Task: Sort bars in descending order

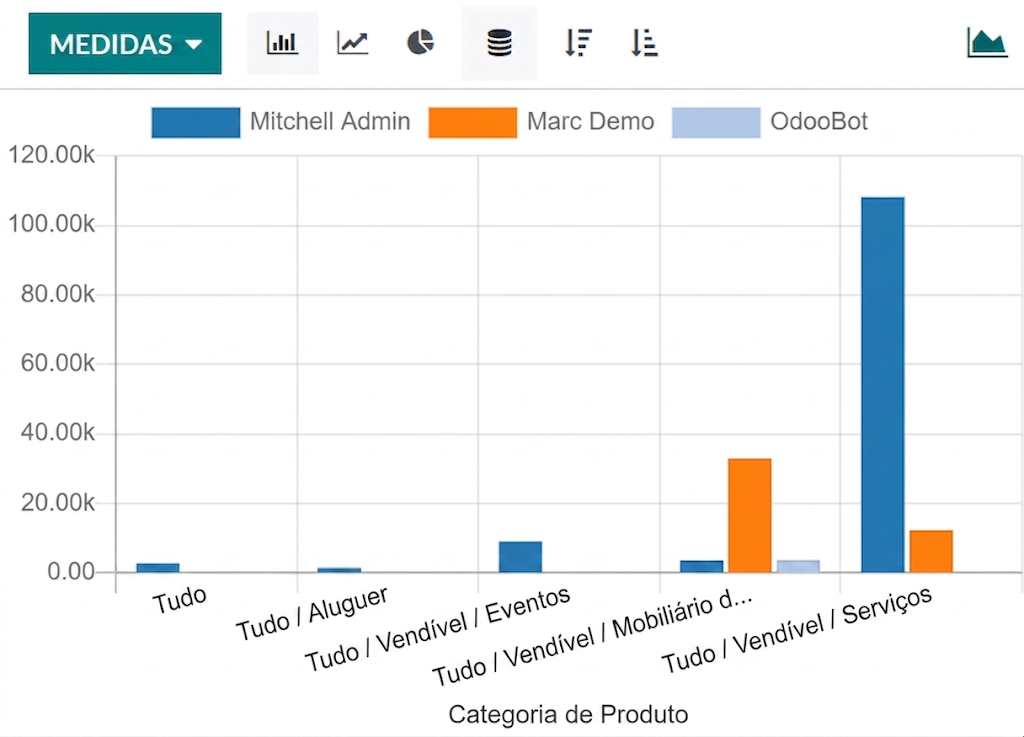Action: click(577, 43)
